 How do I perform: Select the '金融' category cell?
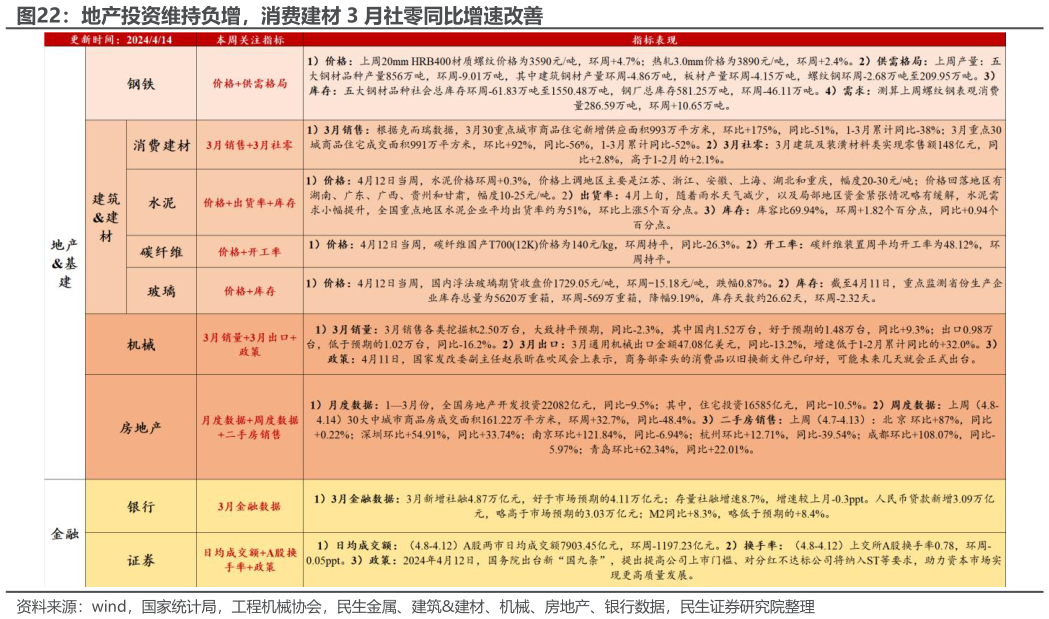(65, 533)
